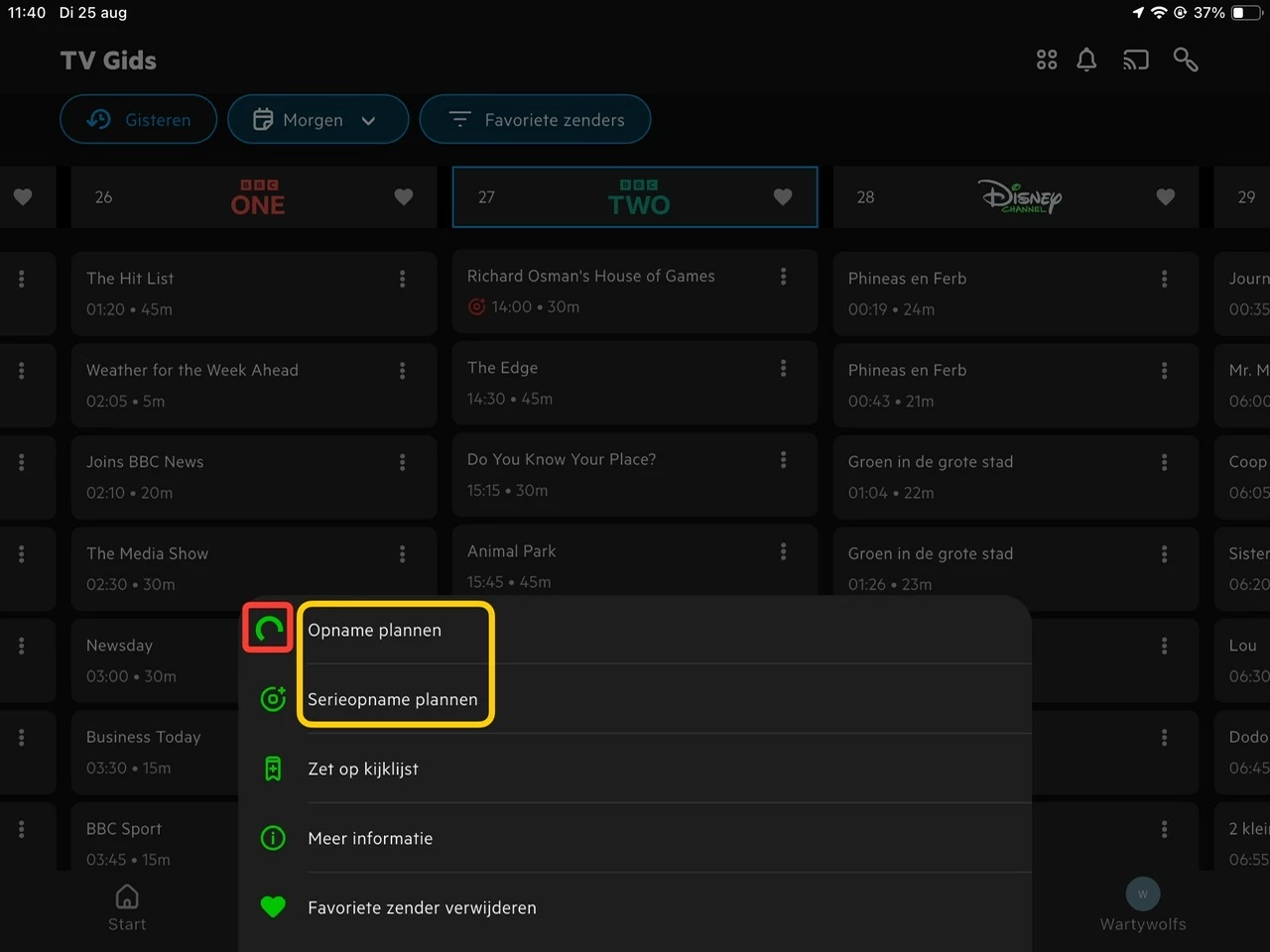Tap the watchlist bookmark icon

pyautogui.click(x=273, y=769)
